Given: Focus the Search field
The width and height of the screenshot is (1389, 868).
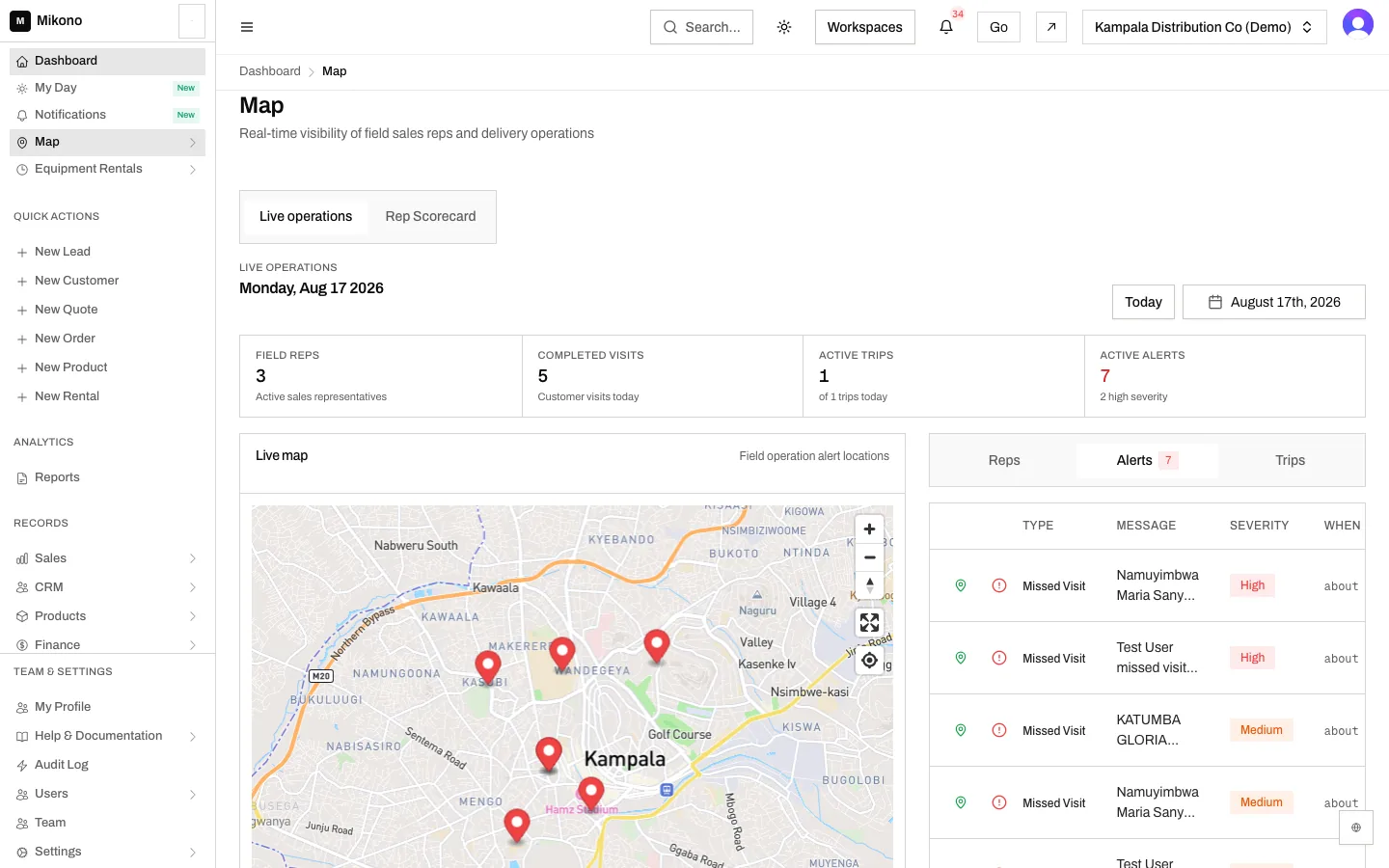Looking at the screenshot, I should [701, 27].
